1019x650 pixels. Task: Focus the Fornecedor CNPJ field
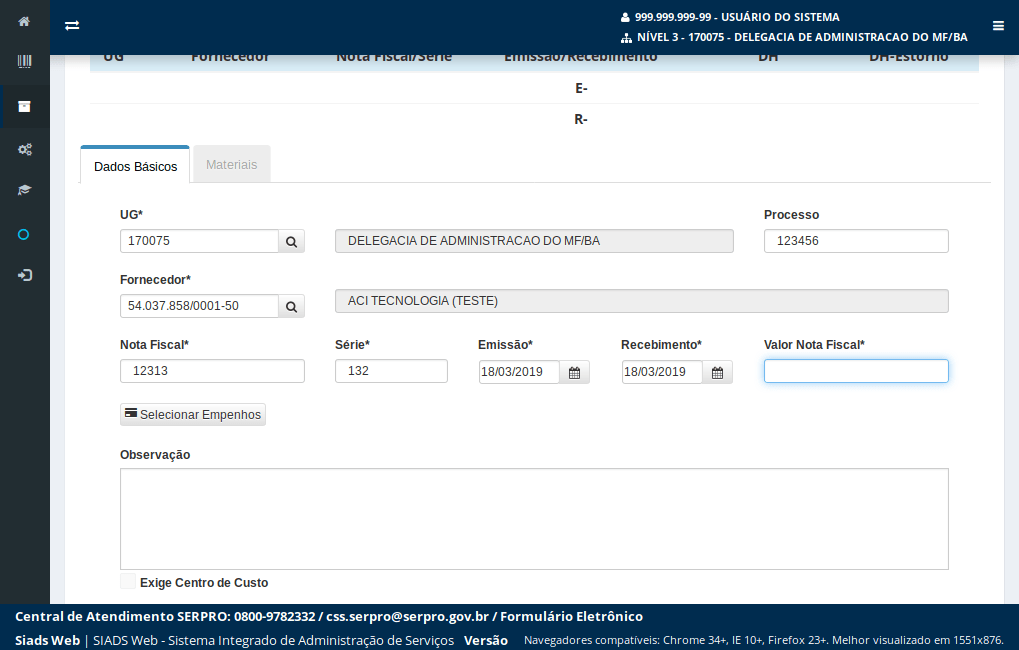pos(200,306)
